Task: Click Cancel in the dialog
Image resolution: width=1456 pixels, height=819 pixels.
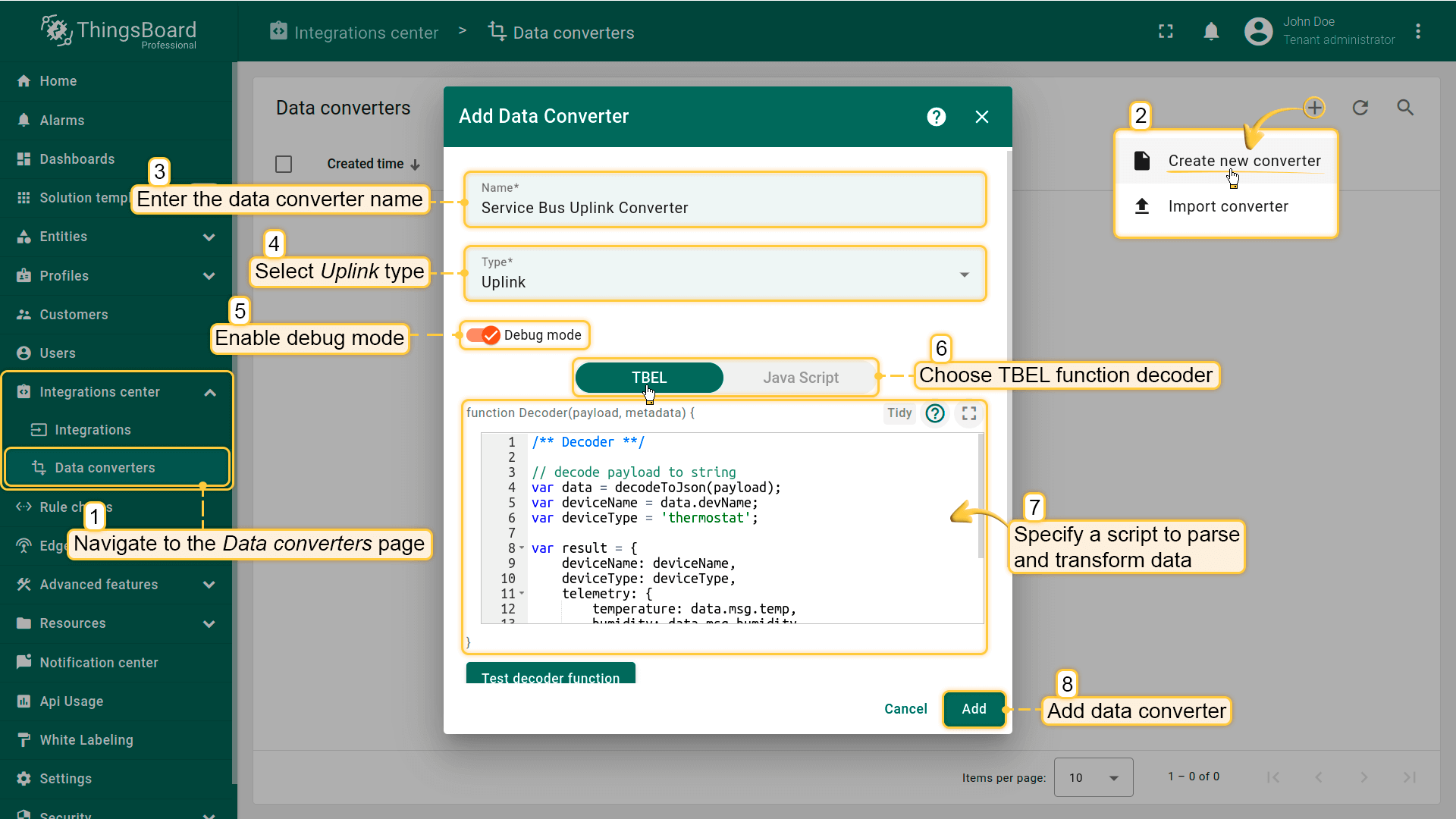Action: [x=905, y=709]
